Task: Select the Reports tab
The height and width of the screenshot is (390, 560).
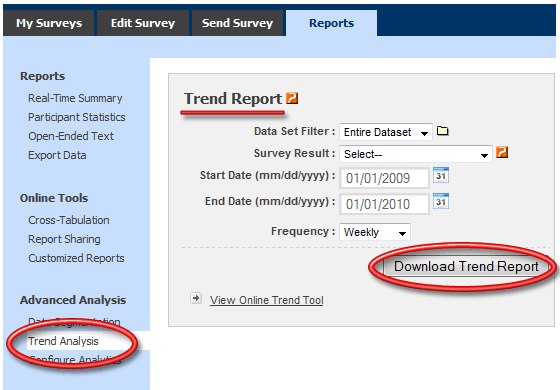Action: (331, 23)
